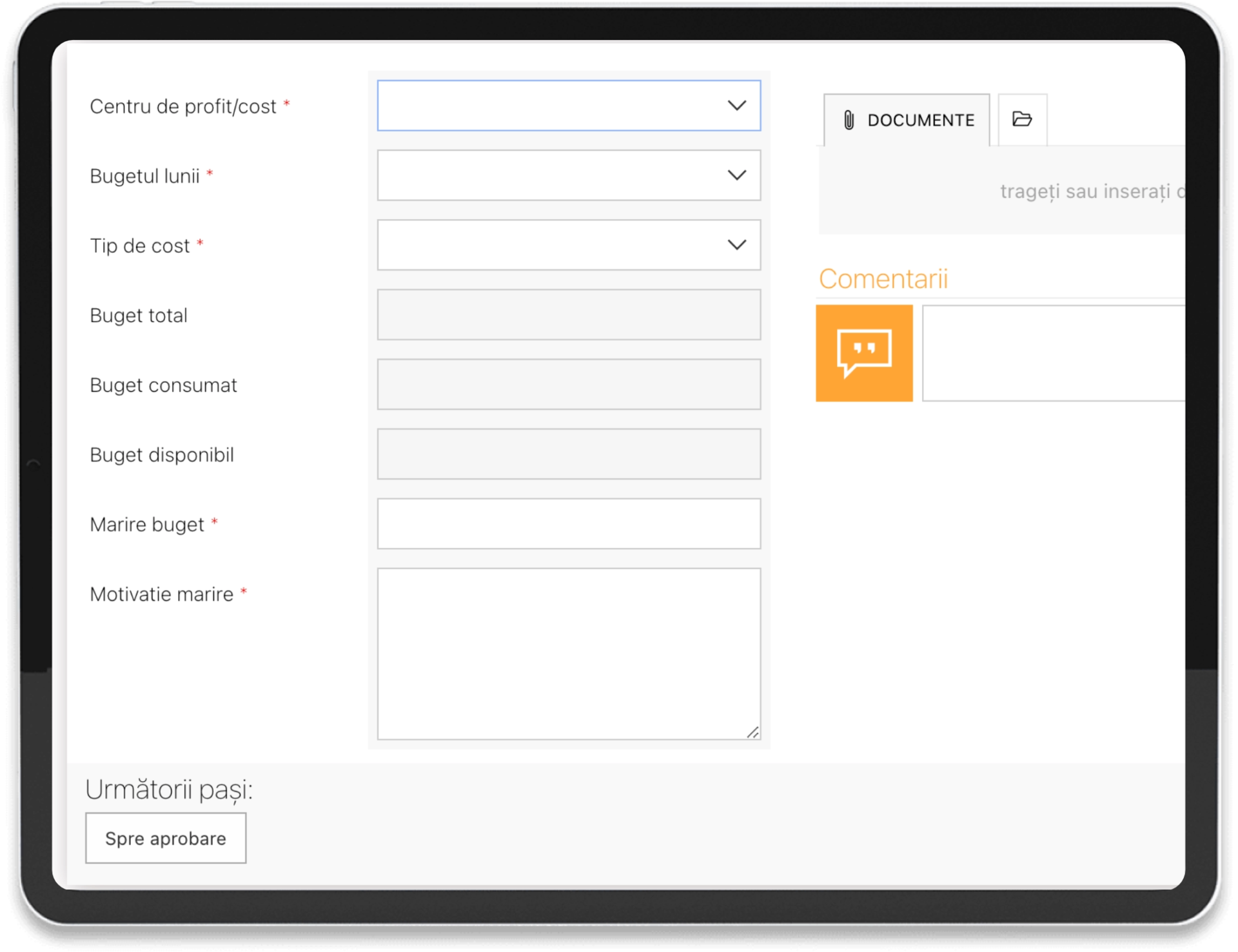Click the Centru de profit/cost label
Image resolution: width=1238 pixels, height=952 pixels.
[x=183, y=106]
